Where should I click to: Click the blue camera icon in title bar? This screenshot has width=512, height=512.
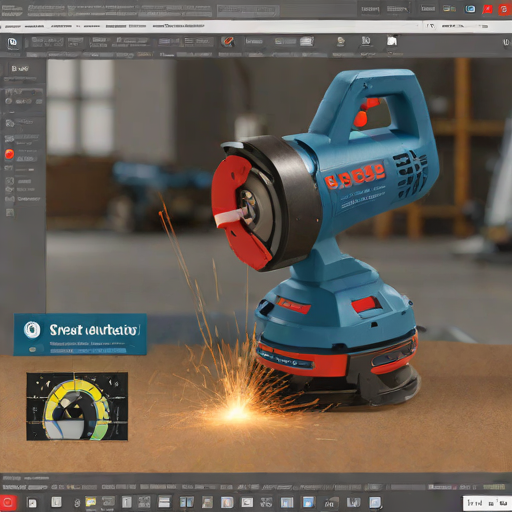[x=470, y=9]
